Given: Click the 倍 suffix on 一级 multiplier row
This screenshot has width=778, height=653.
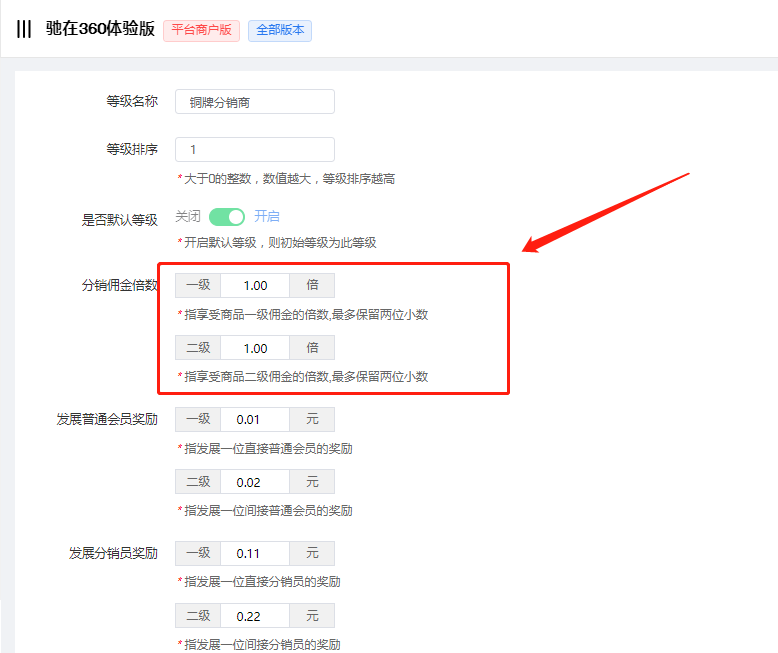Looking at the screenshot, I should [312, 285].
